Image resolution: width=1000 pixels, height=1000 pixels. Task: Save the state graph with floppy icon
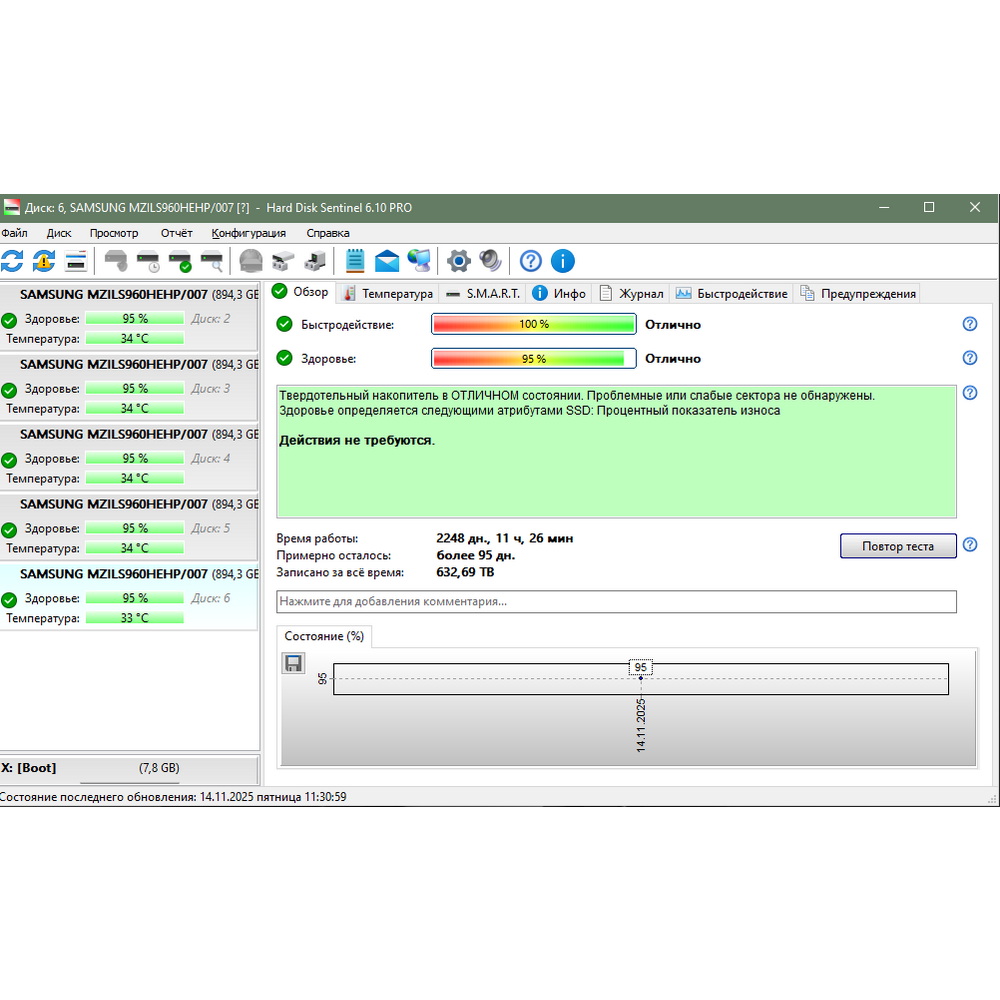(293, 663)
